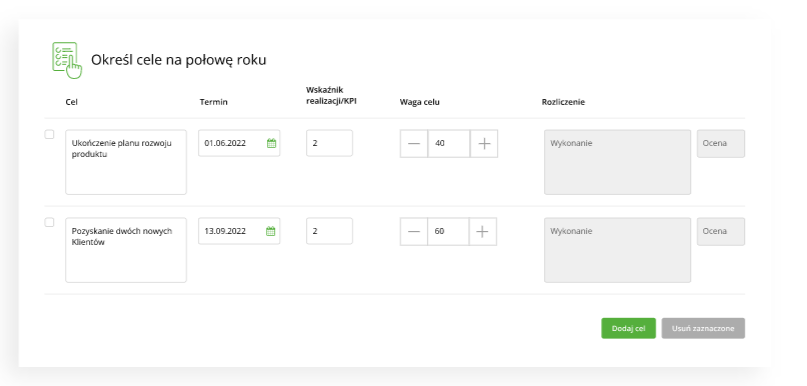Click second goal's Ocena field
The width and height of the screenshot is (807, 386).
tap(721, 232)
